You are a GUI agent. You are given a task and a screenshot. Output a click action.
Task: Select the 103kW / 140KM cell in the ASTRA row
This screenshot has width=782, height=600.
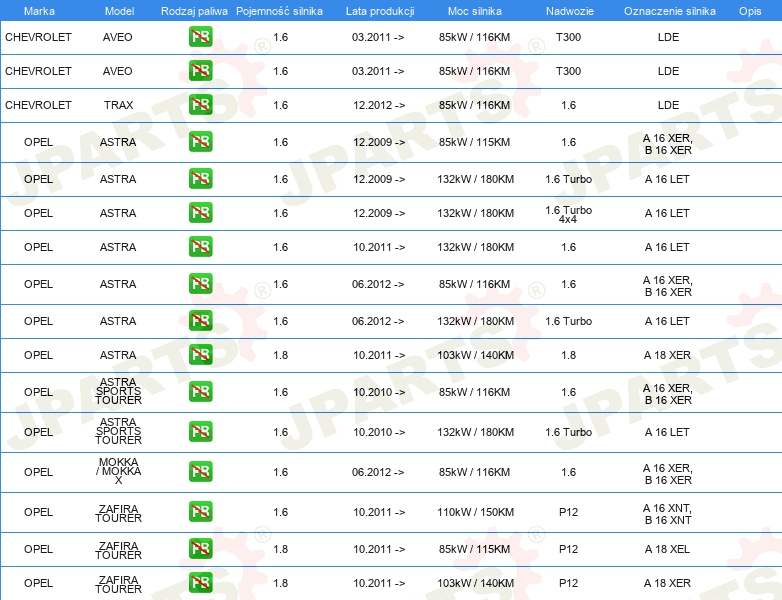(475, 355)
